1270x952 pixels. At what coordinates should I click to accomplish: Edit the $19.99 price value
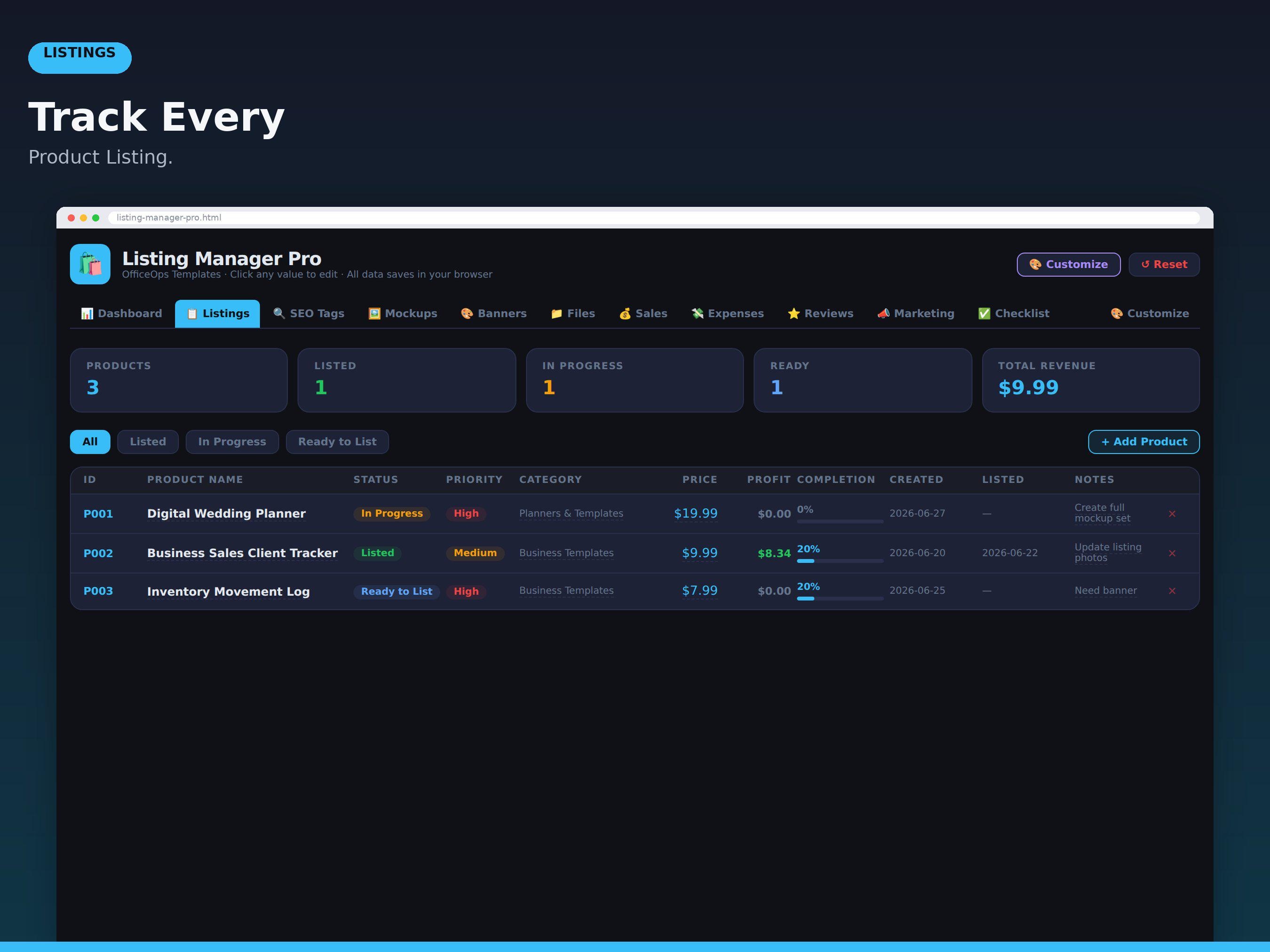(696, 513)
